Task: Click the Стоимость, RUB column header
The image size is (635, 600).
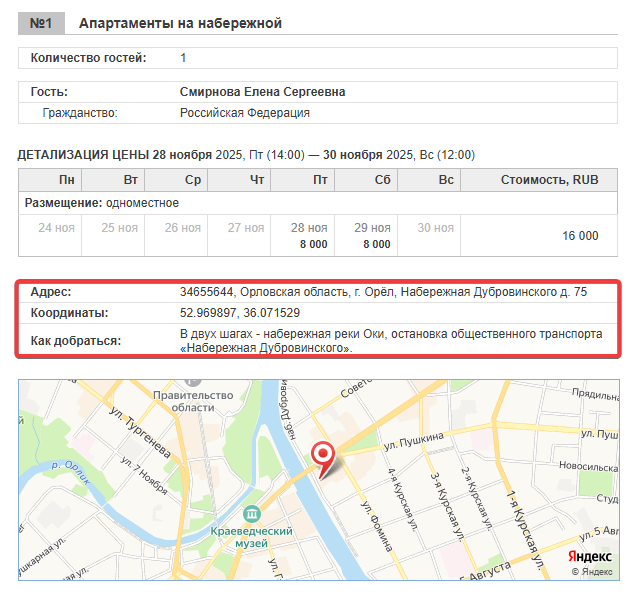Action: point(539,180)
